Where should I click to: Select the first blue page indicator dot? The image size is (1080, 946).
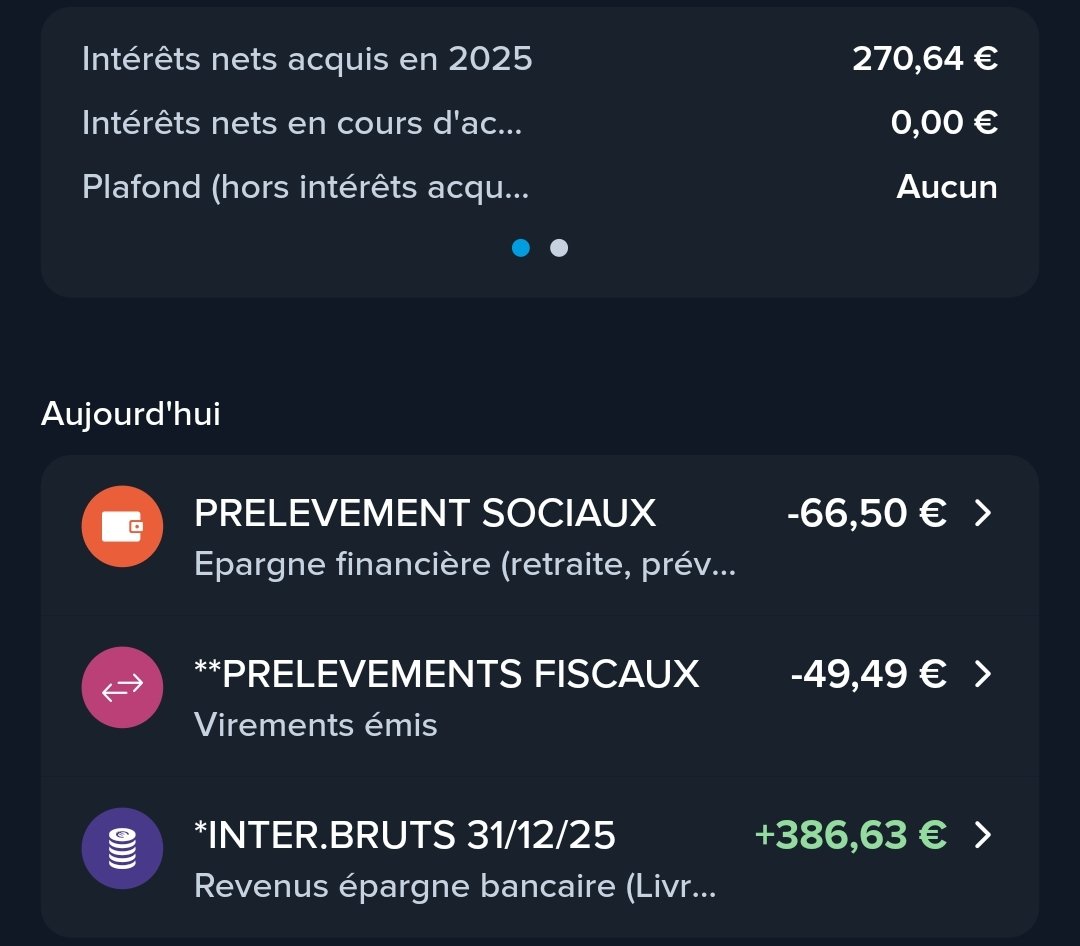[520, 248]
